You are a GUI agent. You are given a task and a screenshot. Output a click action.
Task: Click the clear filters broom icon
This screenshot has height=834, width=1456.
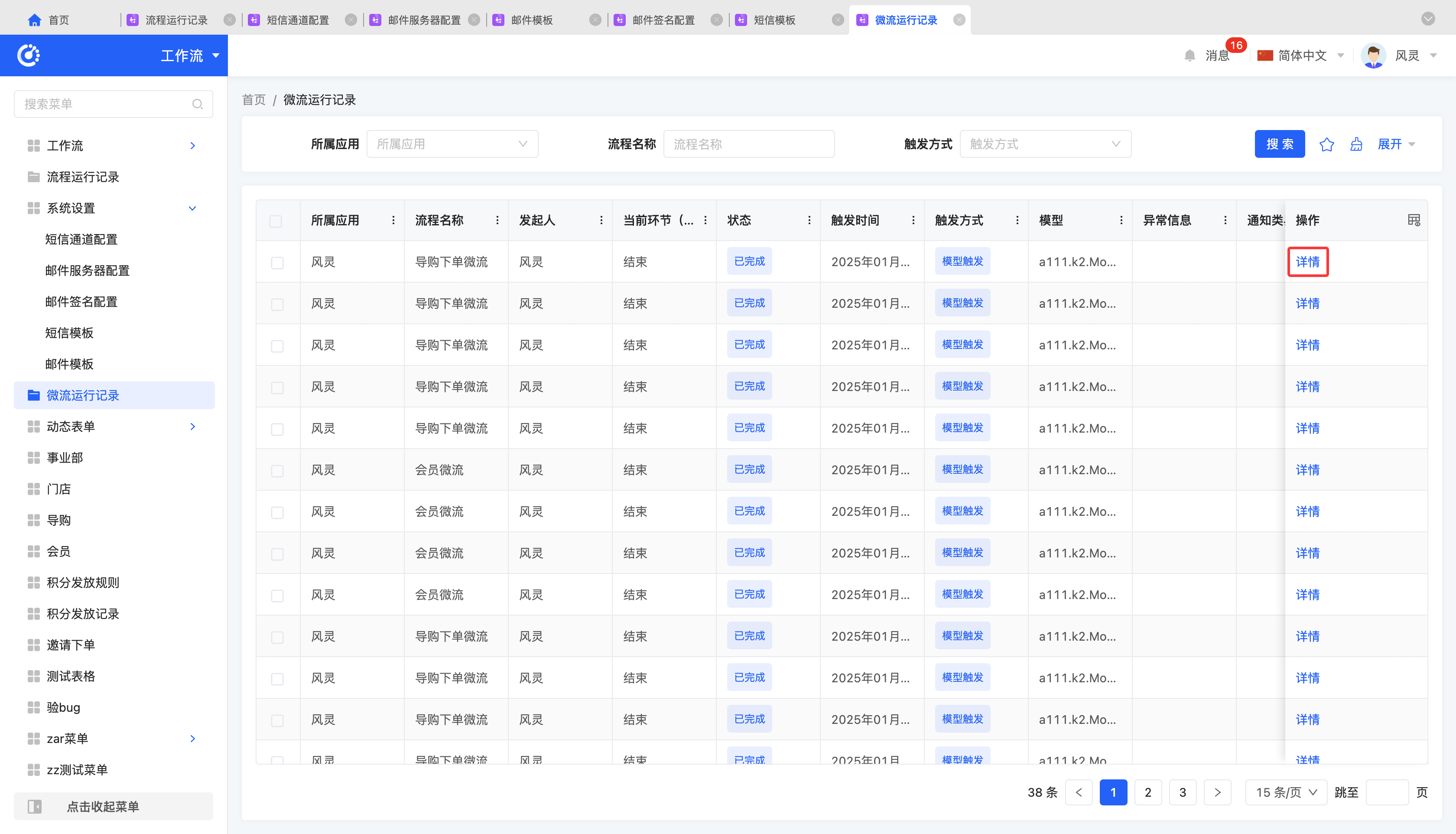click(x=1356, y=144)
